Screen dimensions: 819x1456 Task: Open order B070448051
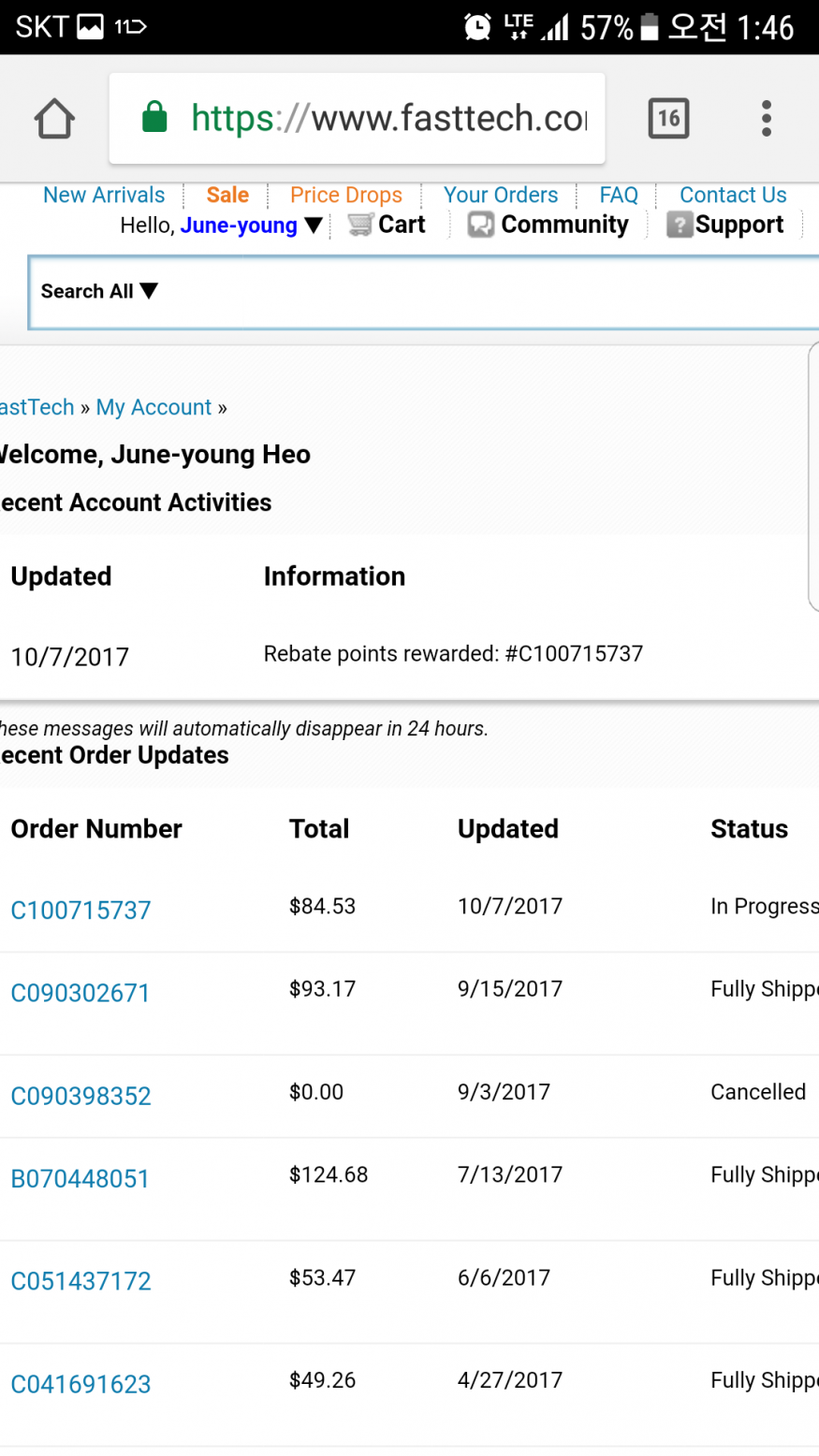click(x=80, y=1178)
